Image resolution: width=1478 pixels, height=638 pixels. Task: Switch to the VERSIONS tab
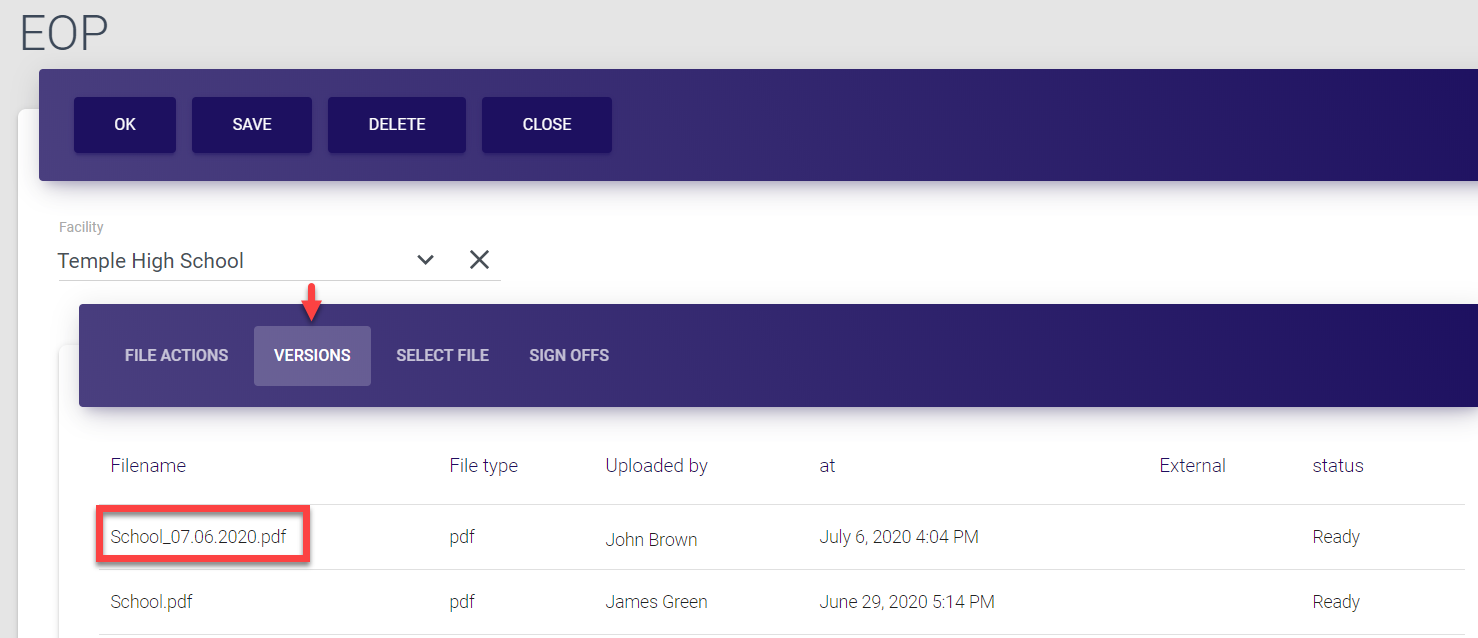pos(312,355)
